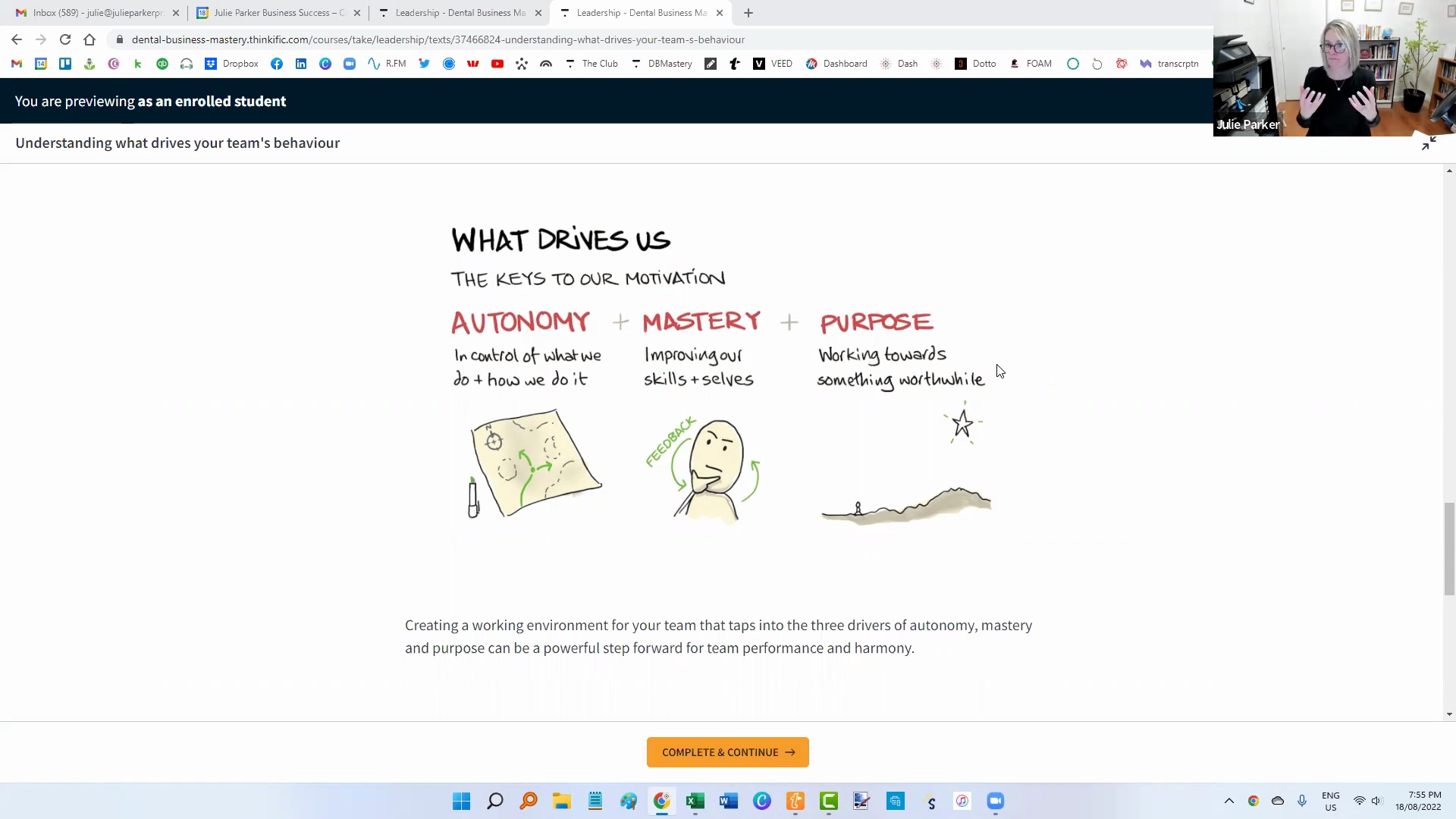Click Complete & Continue button
The height and width of the screenshot is (819, 1456).
727,752
